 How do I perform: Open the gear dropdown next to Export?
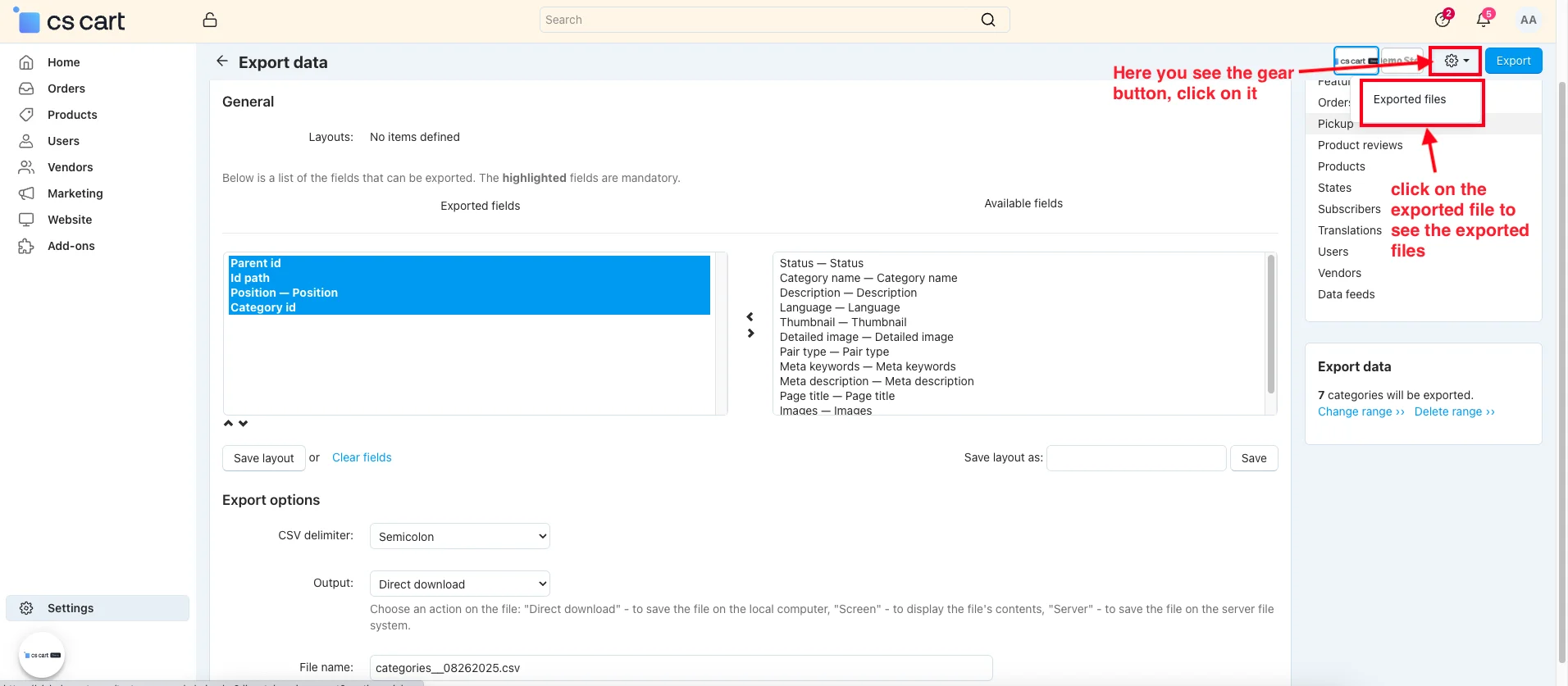point(1456,61)
